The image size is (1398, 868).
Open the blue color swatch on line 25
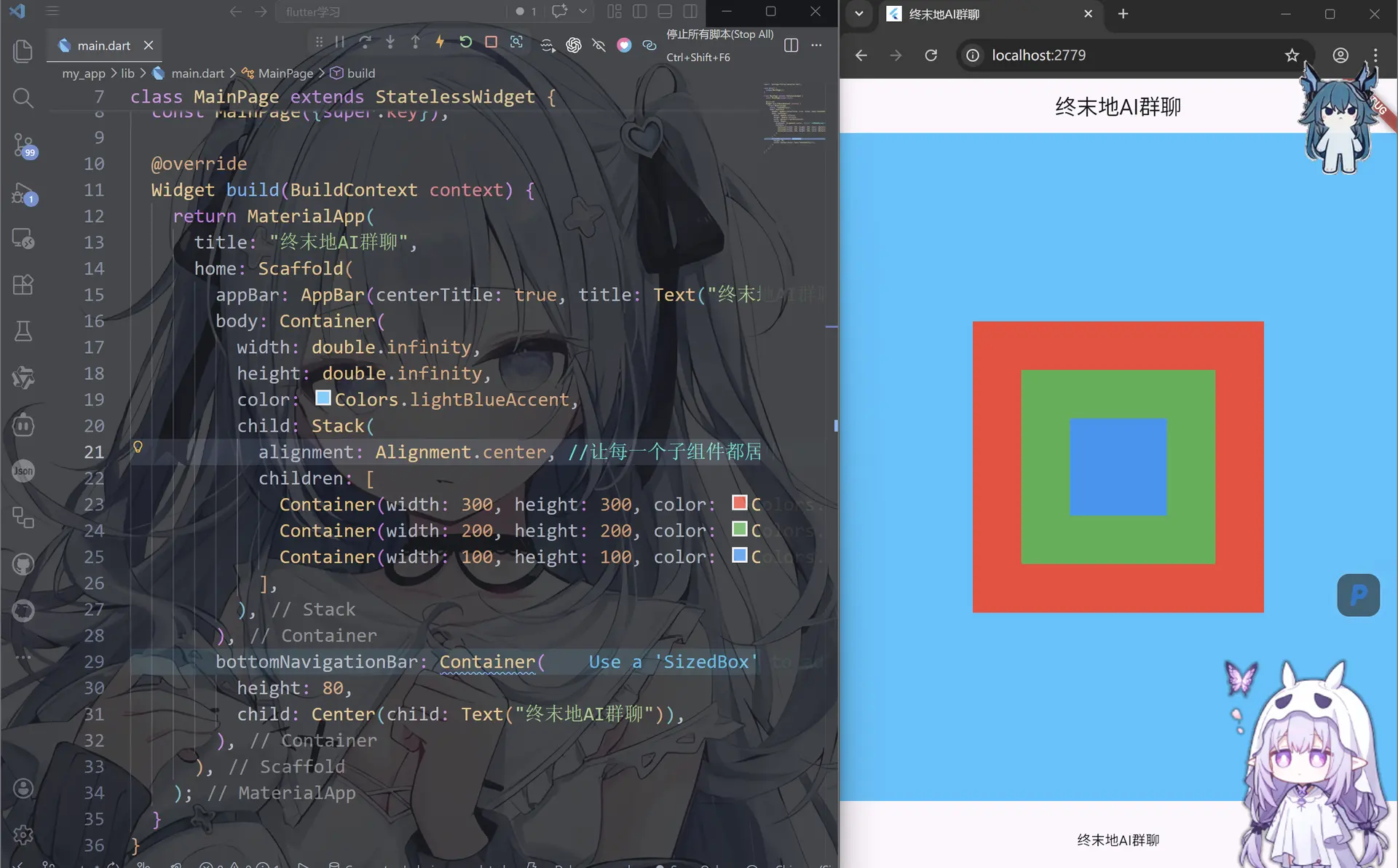coord(739,555)
